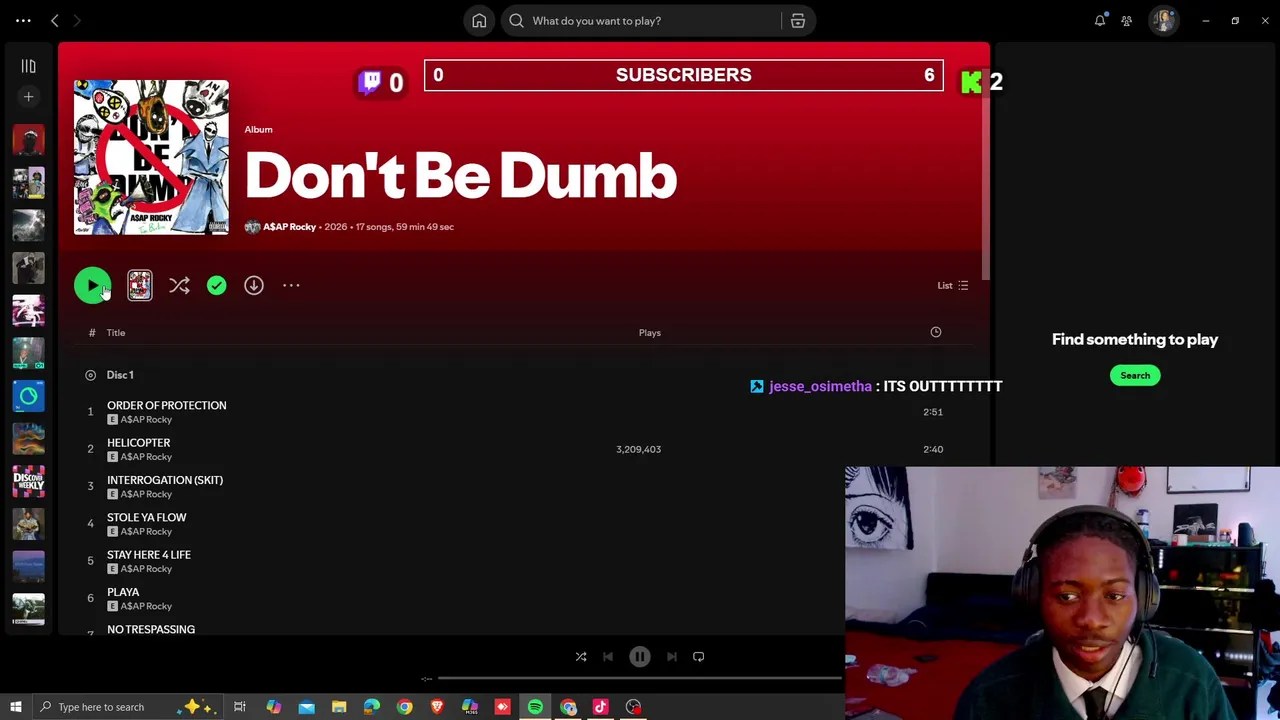Click the Title column header
This screenshot has width=1280, height=720.
tap(116, 333)
